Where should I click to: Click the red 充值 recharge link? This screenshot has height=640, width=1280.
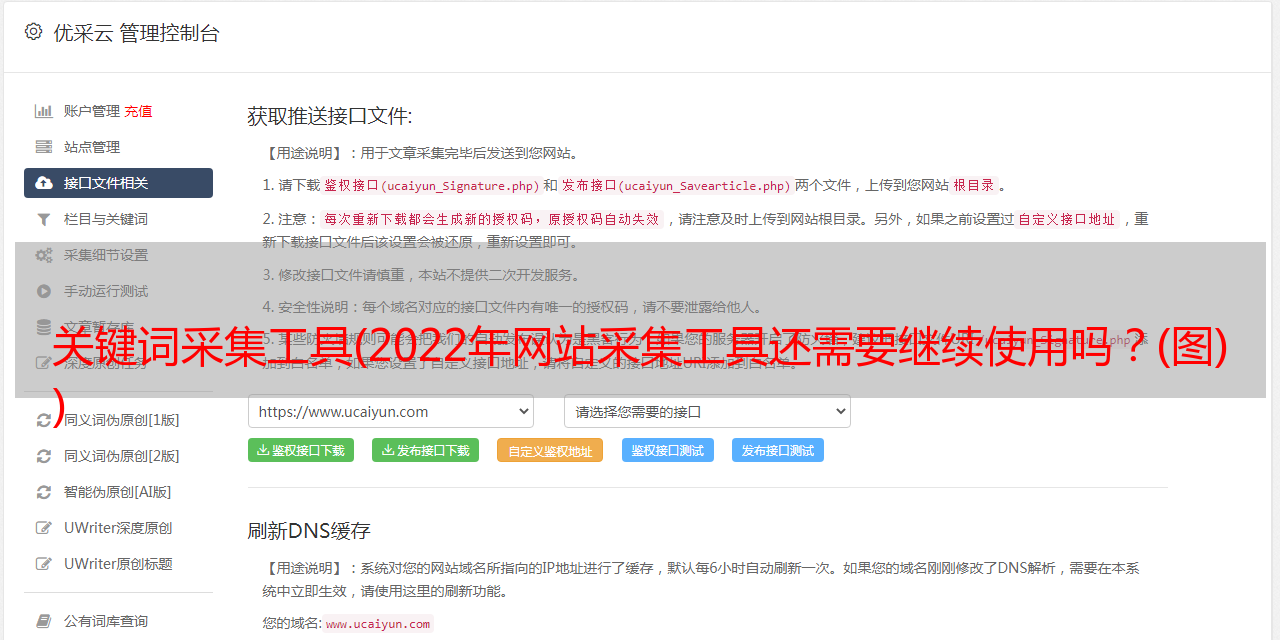(138, 111)
